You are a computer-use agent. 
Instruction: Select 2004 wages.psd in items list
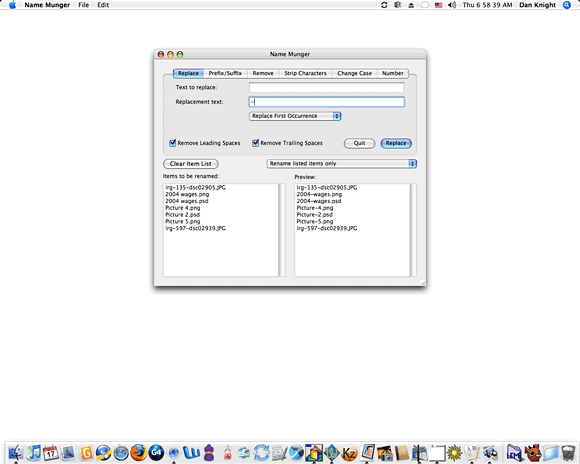(x=187, y=201)
